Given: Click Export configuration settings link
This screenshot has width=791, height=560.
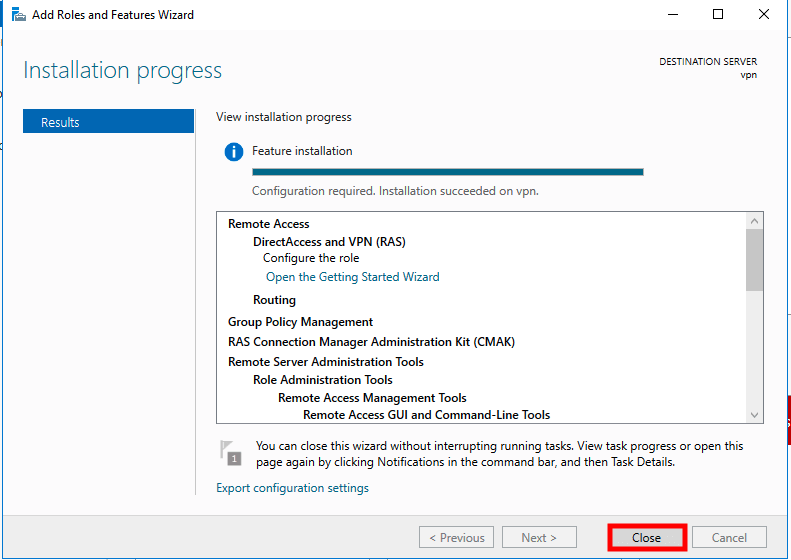Looking at the screenshot, I should point(292,488).
